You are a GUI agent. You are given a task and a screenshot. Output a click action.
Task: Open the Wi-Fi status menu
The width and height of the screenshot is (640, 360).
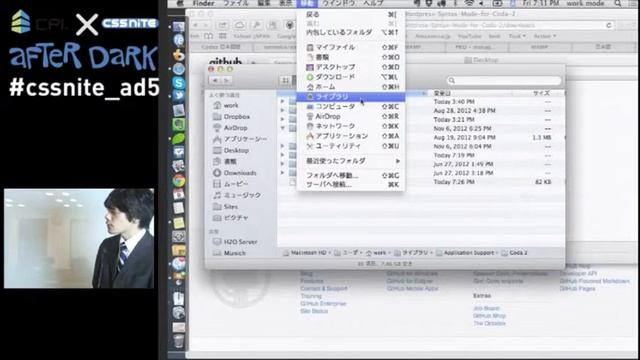click(x=469, y=3)
